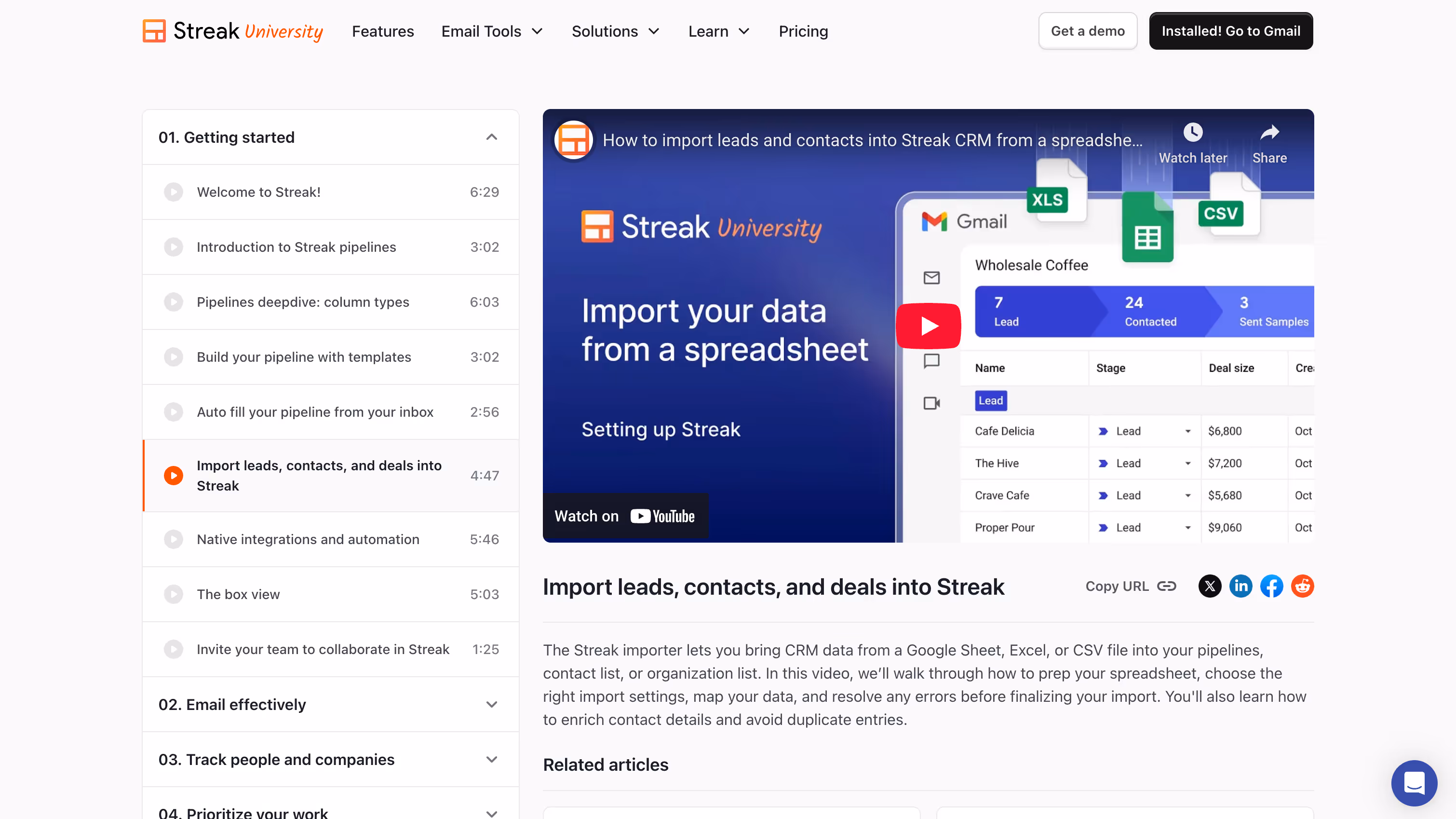
Task: Collapse the 01. Getting started section
Action: (331, 137)
